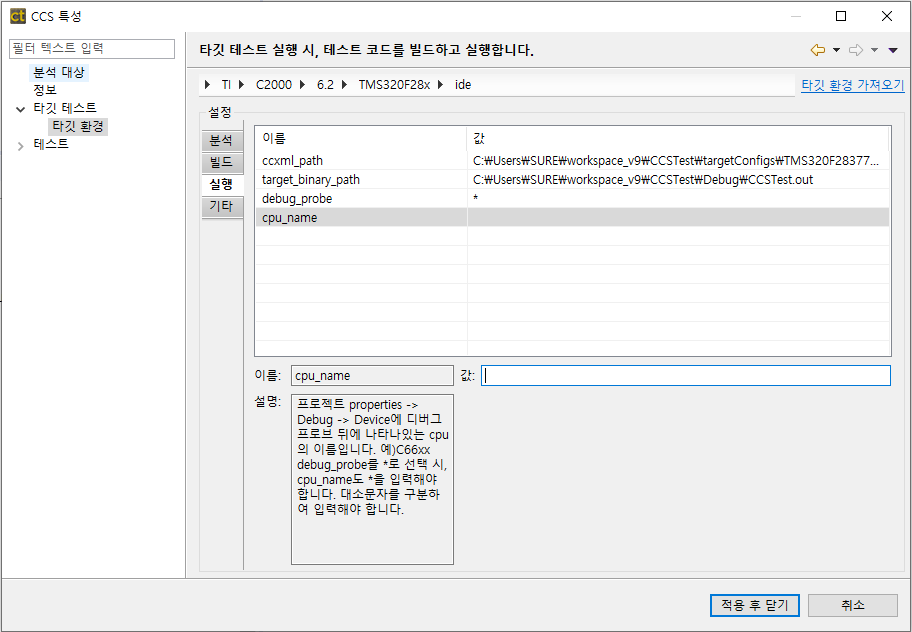Click the ccxml_path value cell
Screen dimensions: 912x632
click(678, 160)
